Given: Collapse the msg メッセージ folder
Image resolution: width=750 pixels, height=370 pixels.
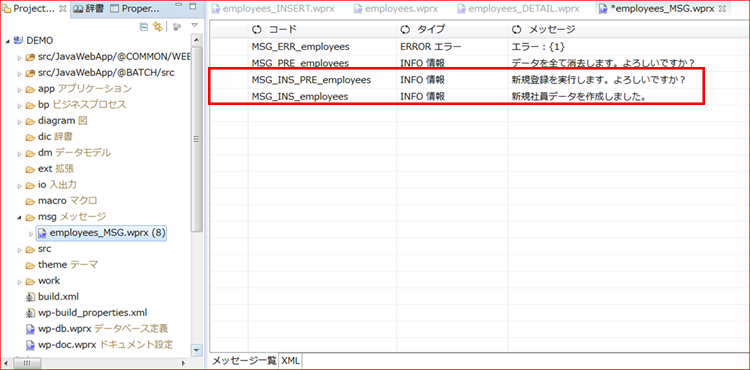Looking at the screenshot, I should click(x=19, y=218).
